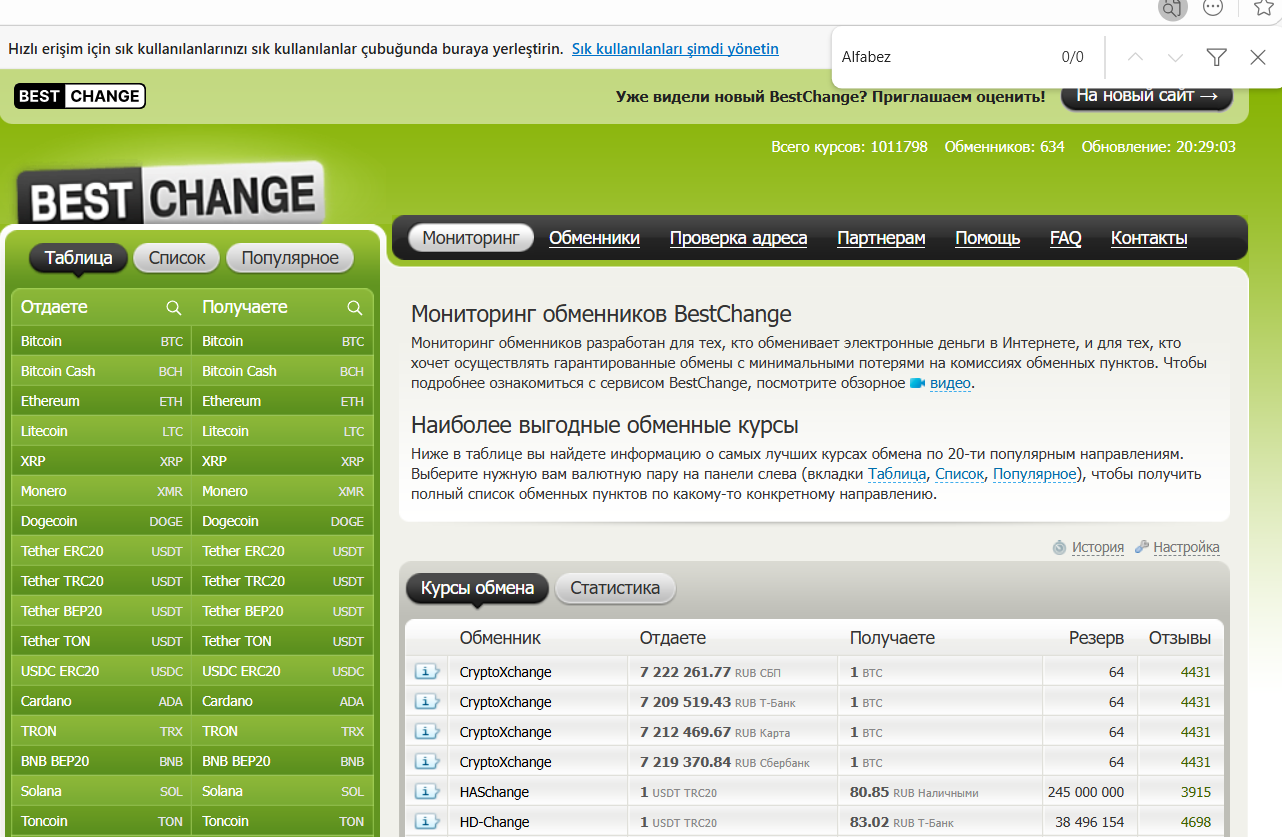Select Bitcoin Cash in the Получаете column

pyautogui.click(x=283, y=371)
